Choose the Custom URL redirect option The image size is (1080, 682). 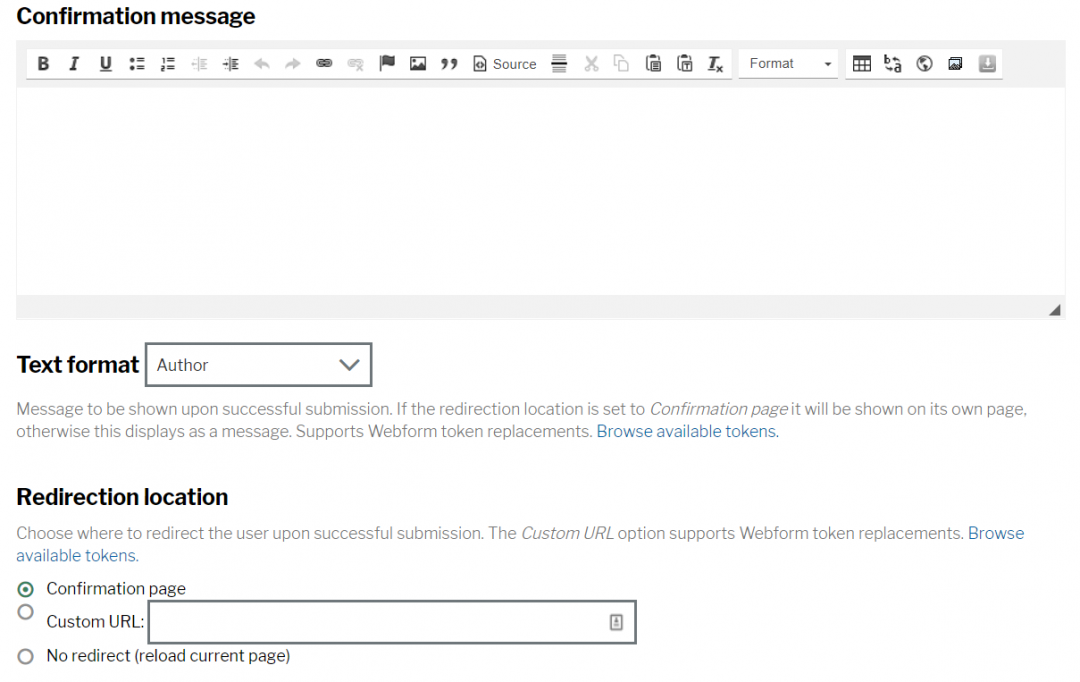pyautogui.click(x=25, y=612)
